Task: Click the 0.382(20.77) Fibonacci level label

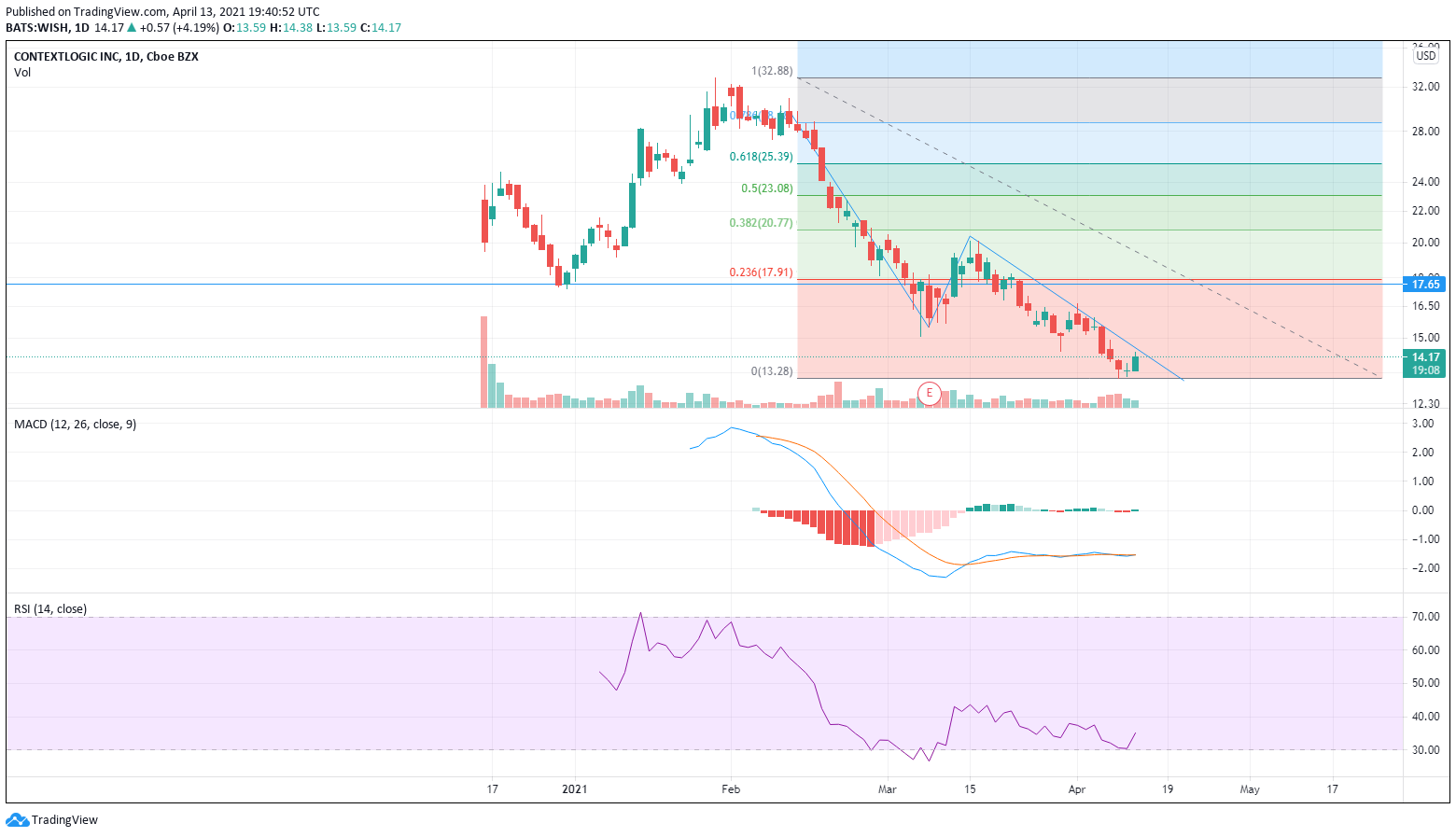Action: tap(761, 223)
